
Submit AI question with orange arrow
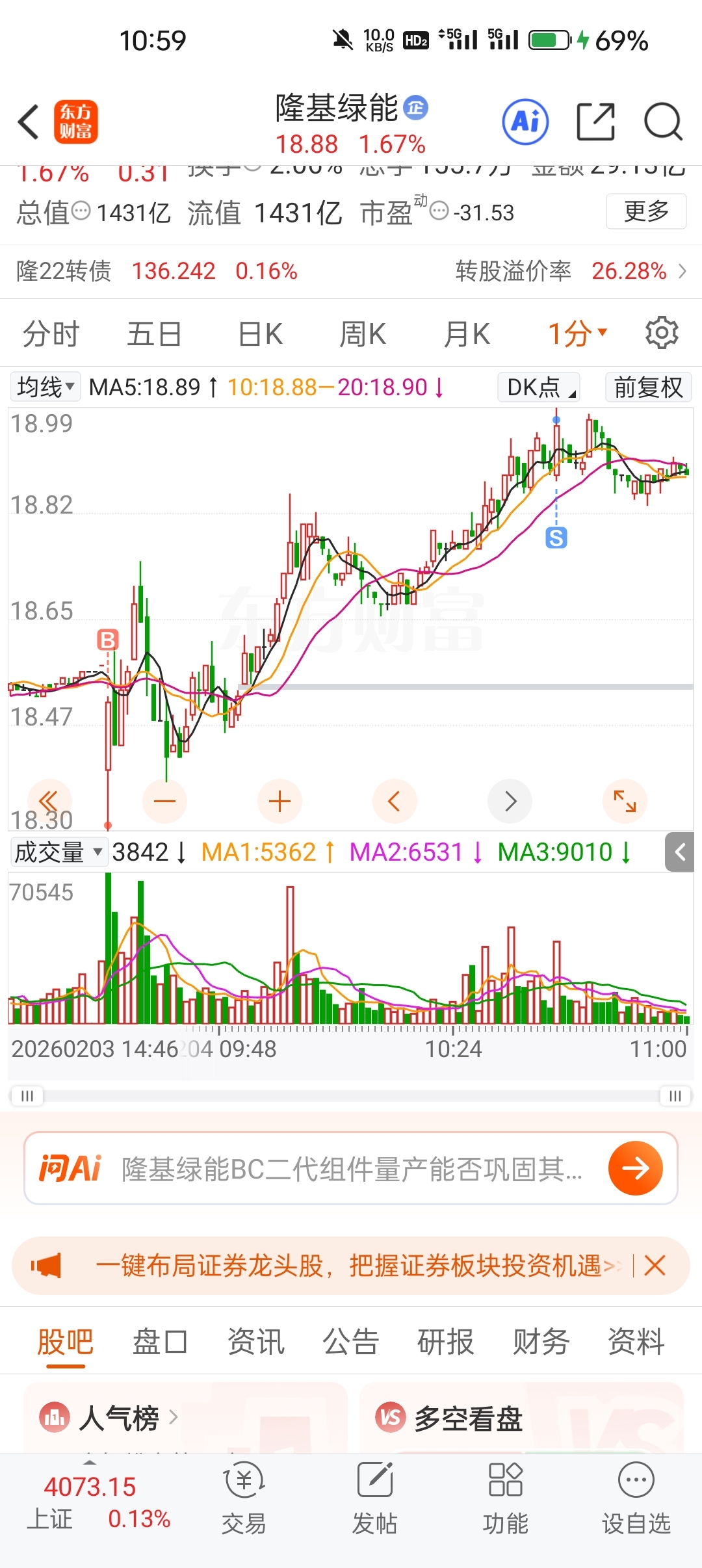(635, 1168)
